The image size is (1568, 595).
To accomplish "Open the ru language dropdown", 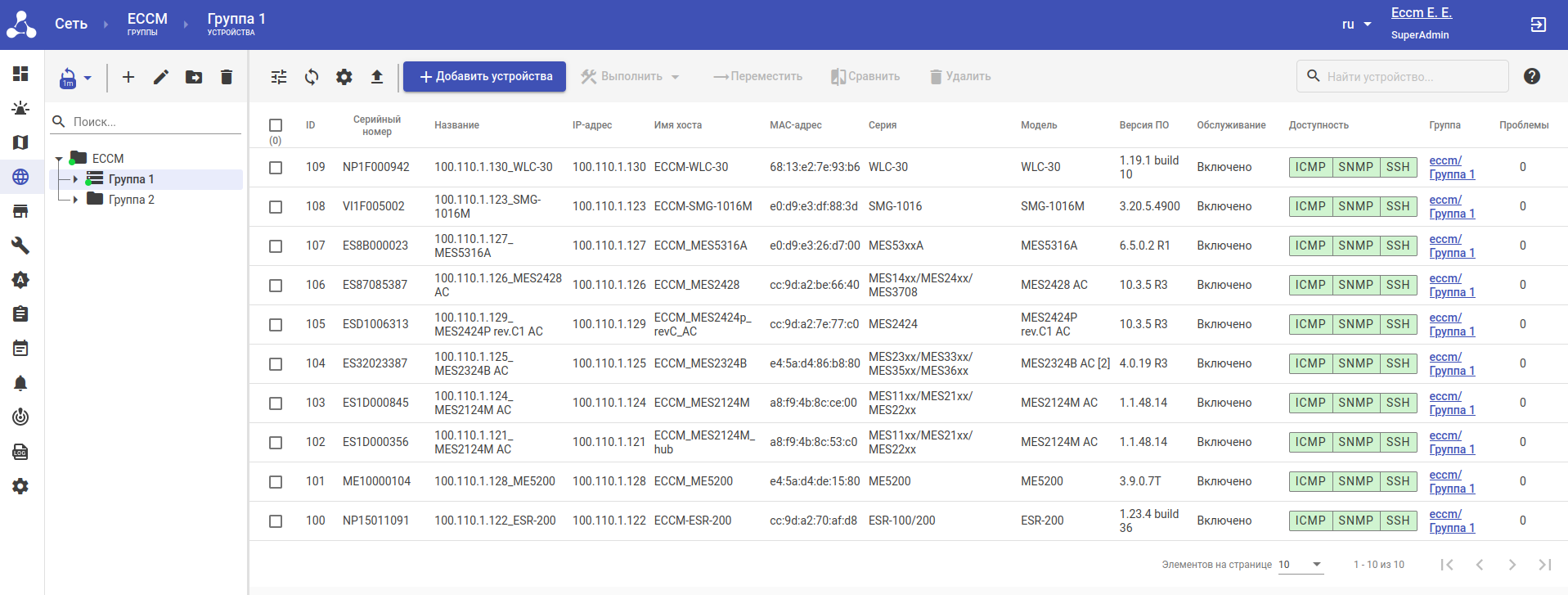I will [x=1356, y=25].
